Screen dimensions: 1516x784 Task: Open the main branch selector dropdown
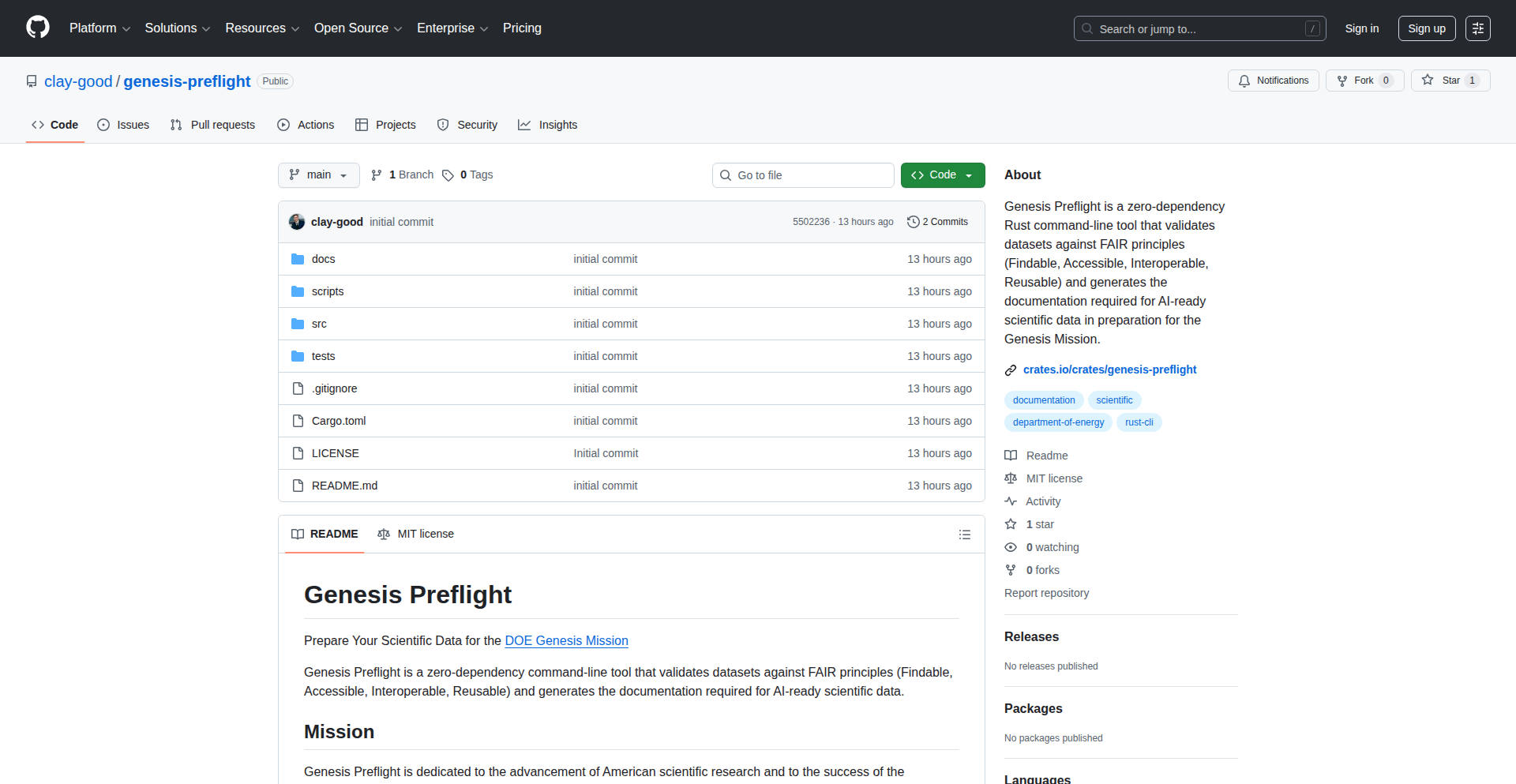click(318, 174)
